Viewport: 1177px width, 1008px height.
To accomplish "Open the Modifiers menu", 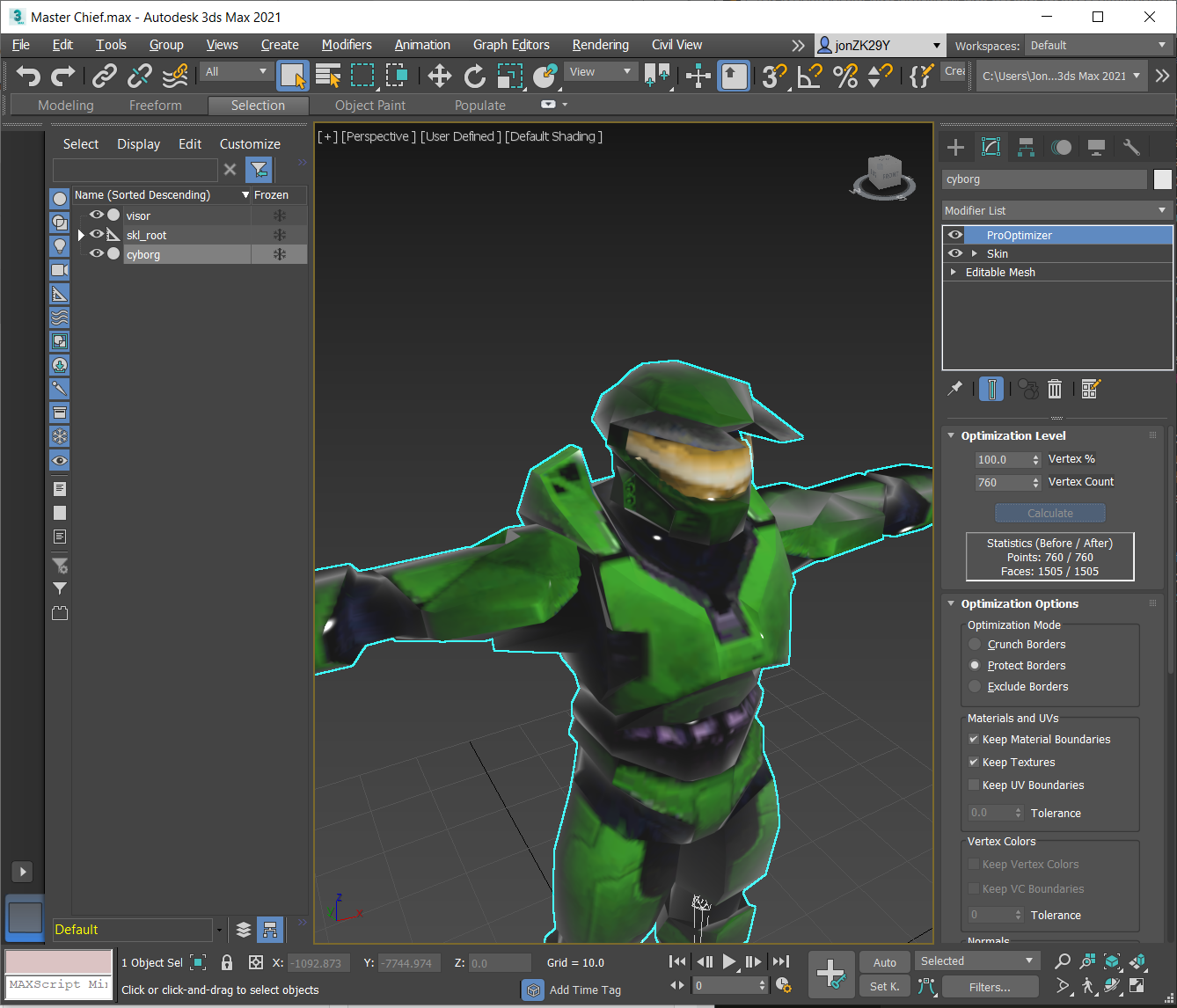I will (x=347, y=45).
